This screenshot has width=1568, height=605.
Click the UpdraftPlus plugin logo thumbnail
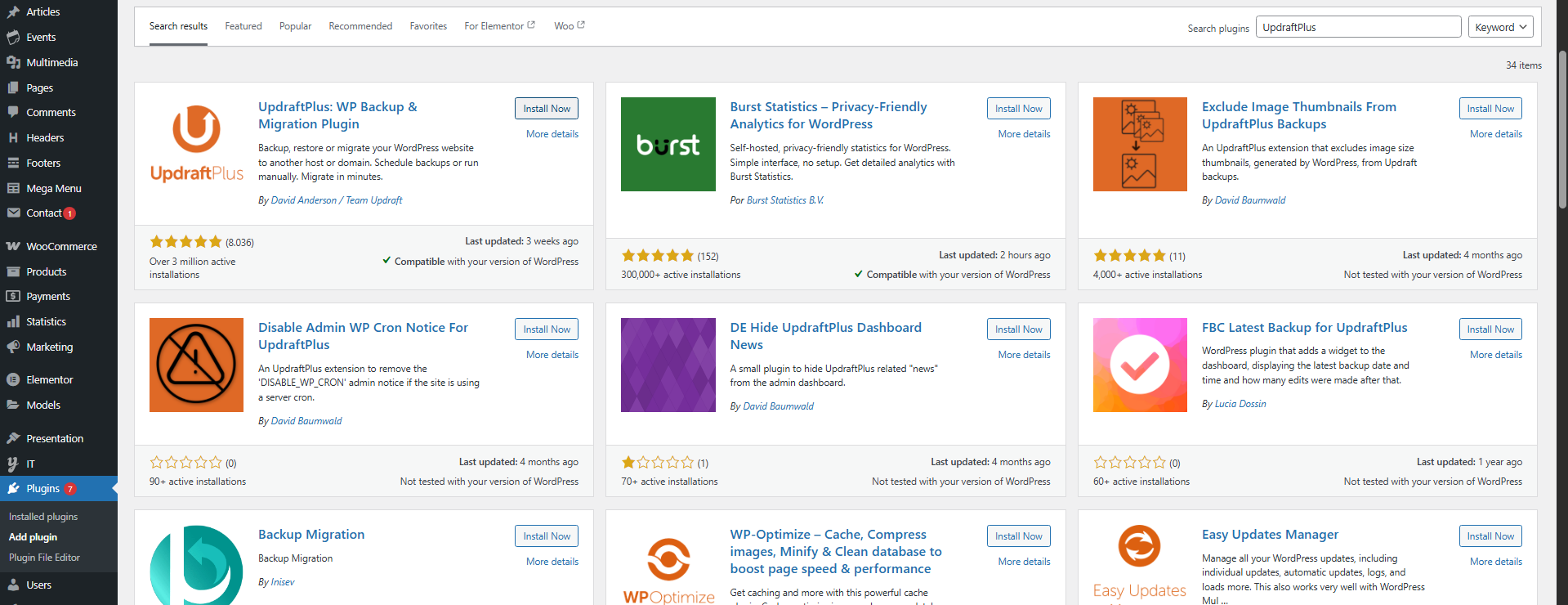point(197,144)
